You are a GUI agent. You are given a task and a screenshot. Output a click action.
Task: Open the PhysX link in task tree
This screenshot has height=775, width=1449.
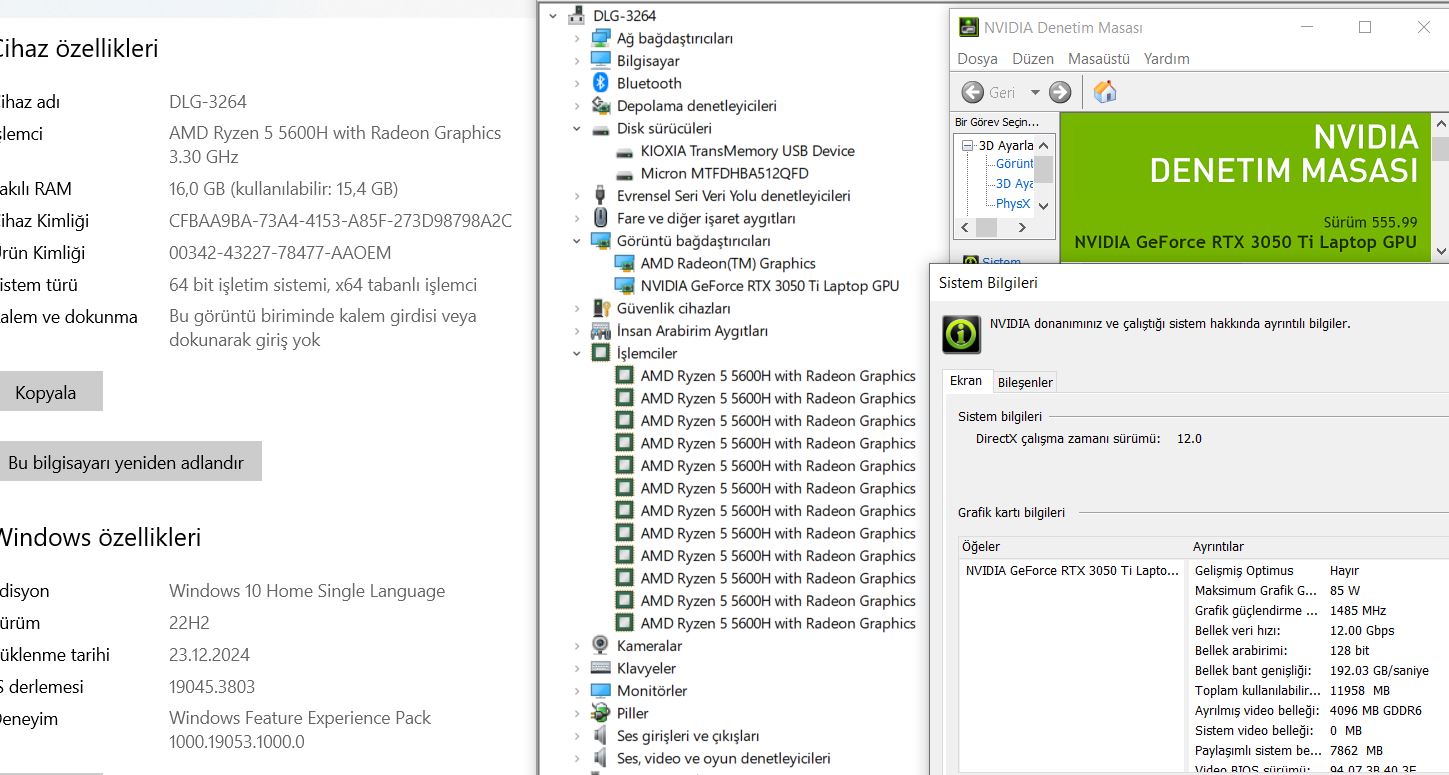coord(1013,203)
